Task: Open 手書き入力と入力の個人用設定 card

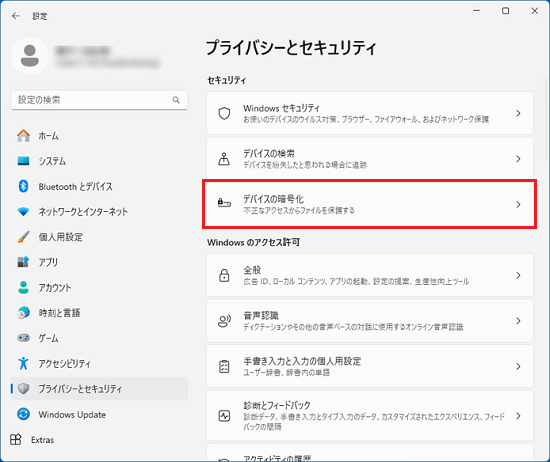Action: click(370, 366)
